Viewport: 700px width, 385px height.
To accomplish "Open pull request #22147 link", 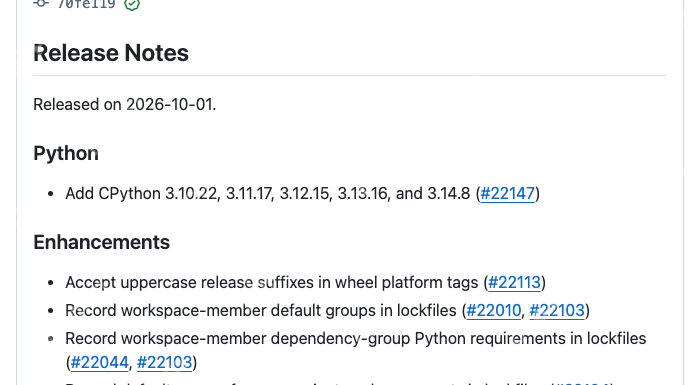I will pyautogui.click(x=507, y=194).
